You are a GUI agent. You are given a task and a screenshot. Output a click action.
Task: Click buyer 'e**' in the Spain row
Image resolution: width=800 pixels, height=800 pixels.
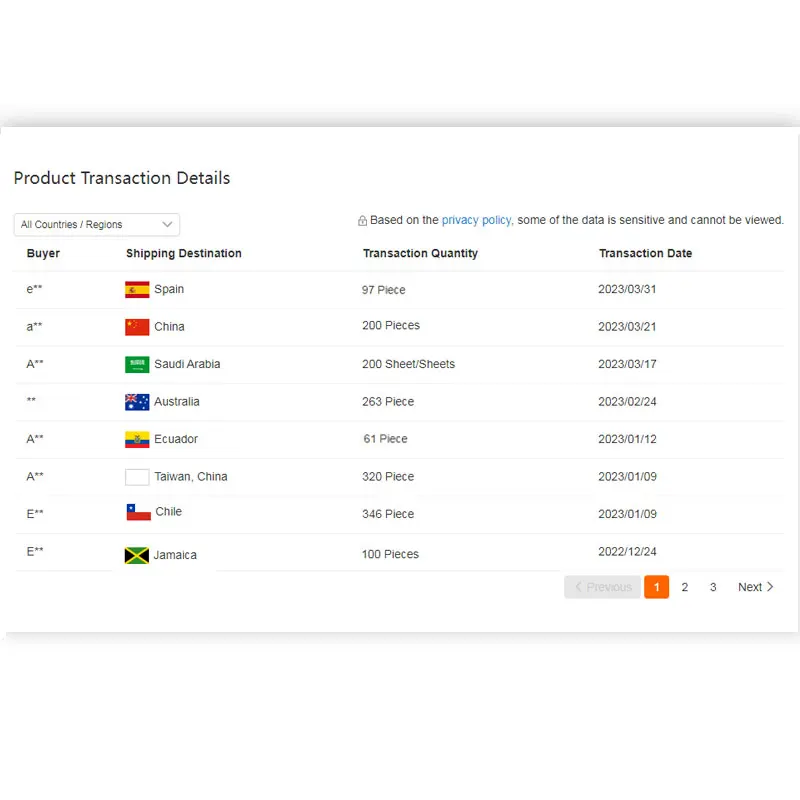point(34,289)
